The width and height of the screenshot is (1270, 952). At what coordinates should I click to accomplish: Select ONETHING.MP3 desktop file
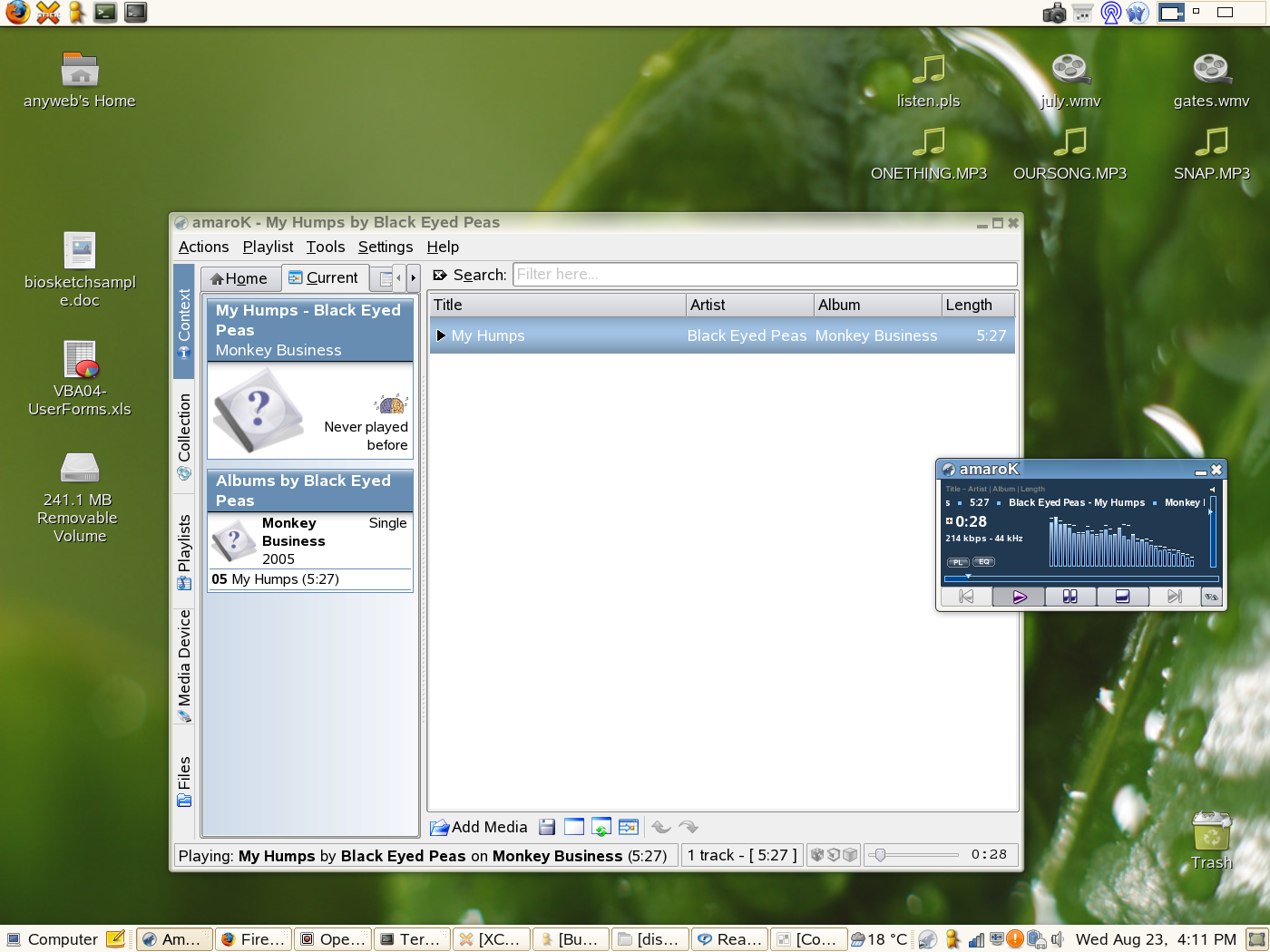928,154
